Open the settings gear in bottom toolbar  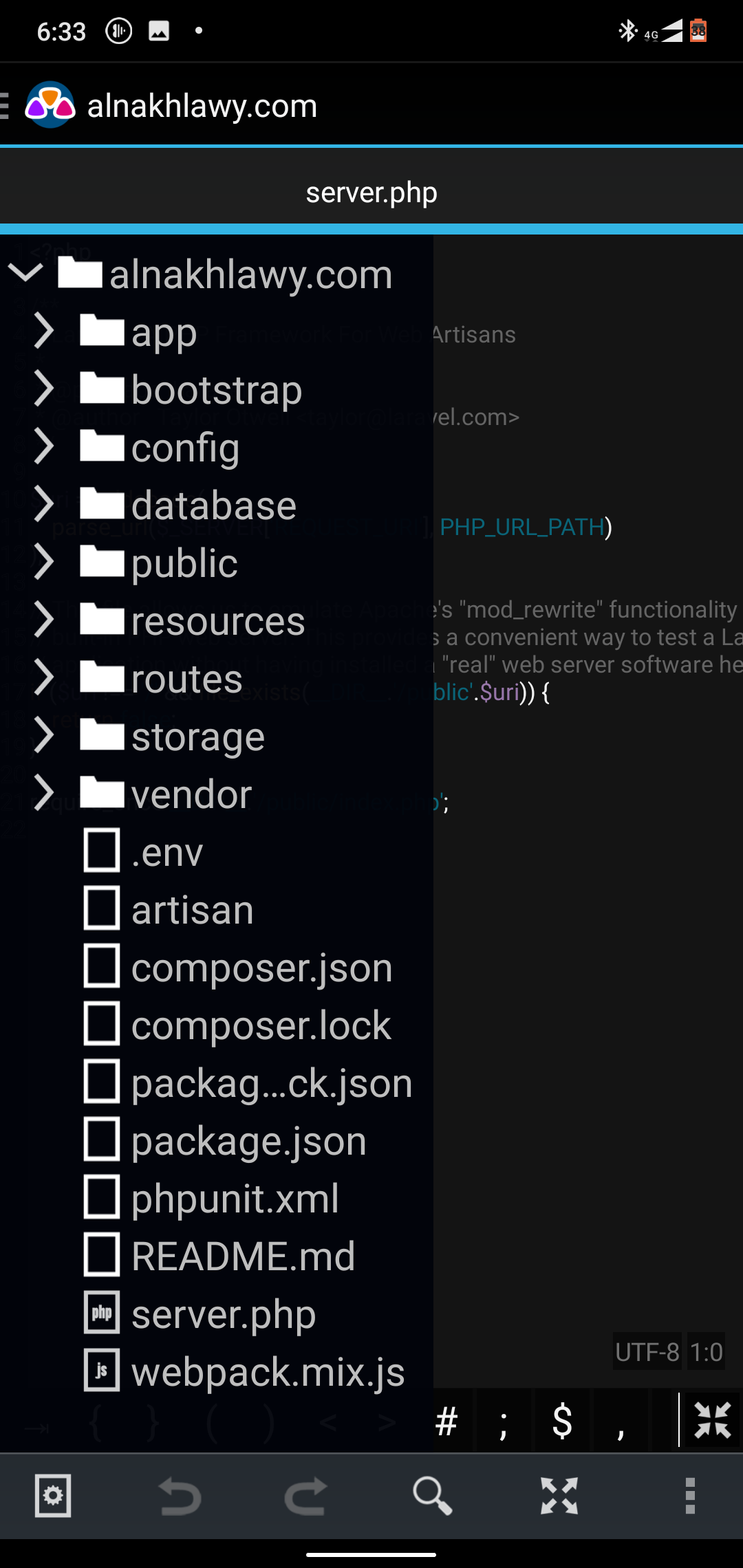53,1496
